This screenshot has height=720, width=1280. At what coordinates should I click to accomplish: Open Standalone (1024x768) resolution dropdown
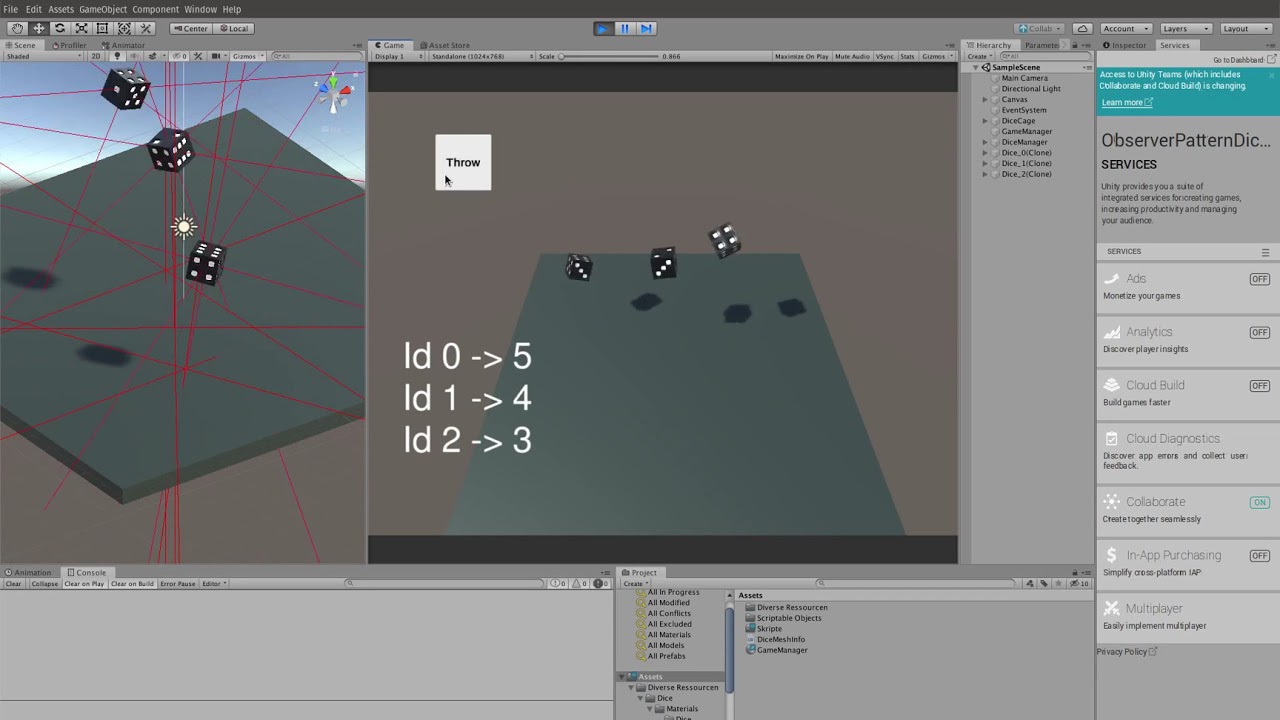coord(480,56)
